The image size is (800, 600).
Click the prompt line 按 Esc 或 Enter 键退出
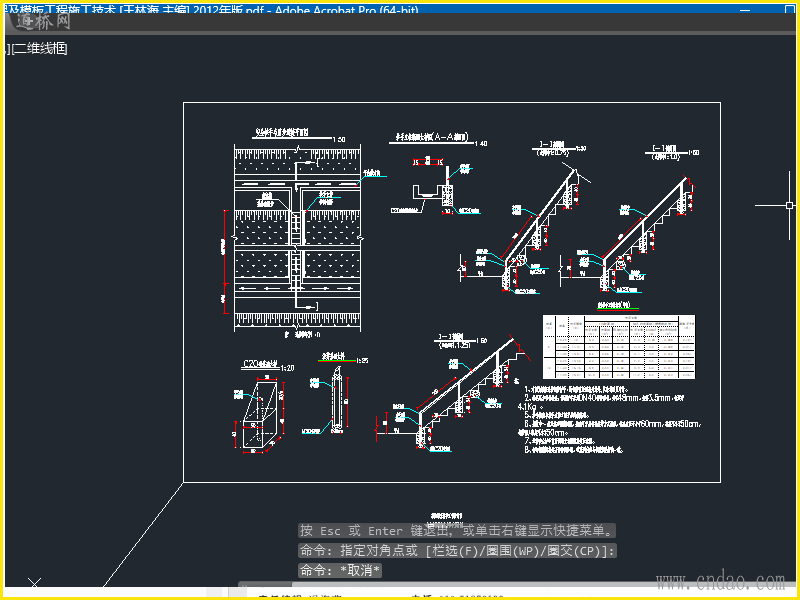457,531
